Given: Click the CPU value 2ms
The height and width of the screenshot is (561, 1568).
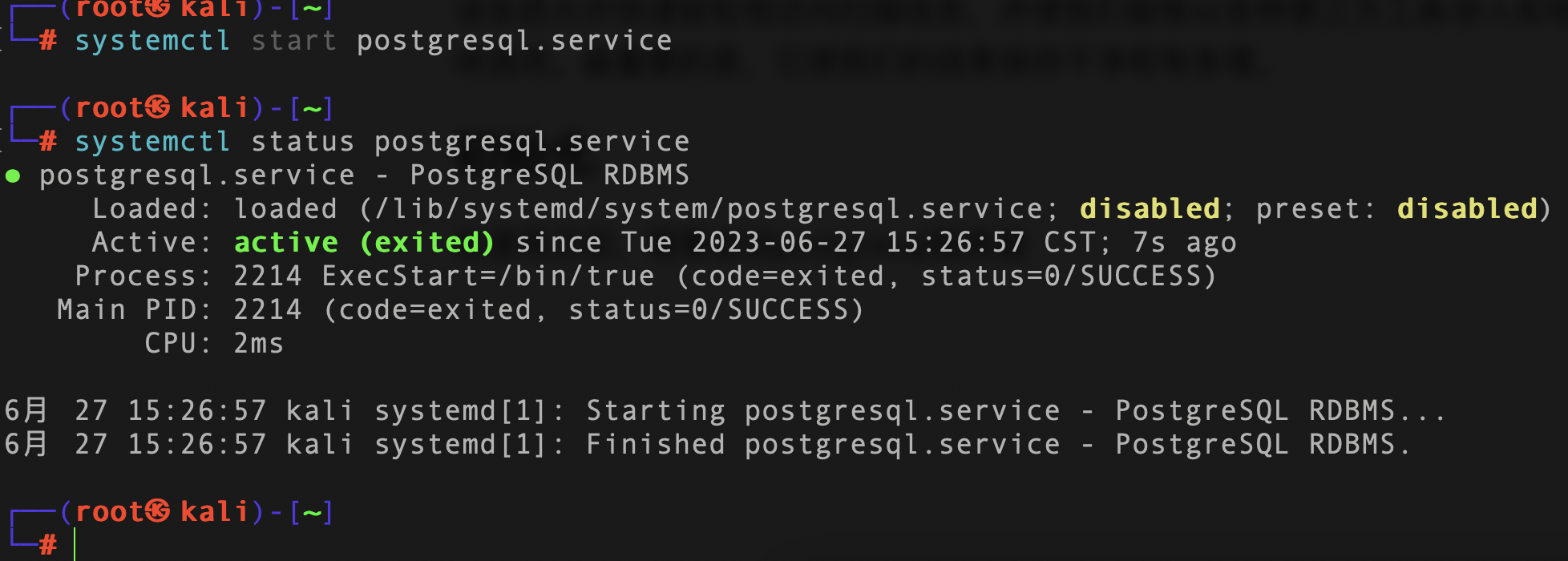Looking at the screenshot, I should click(258, 344).
